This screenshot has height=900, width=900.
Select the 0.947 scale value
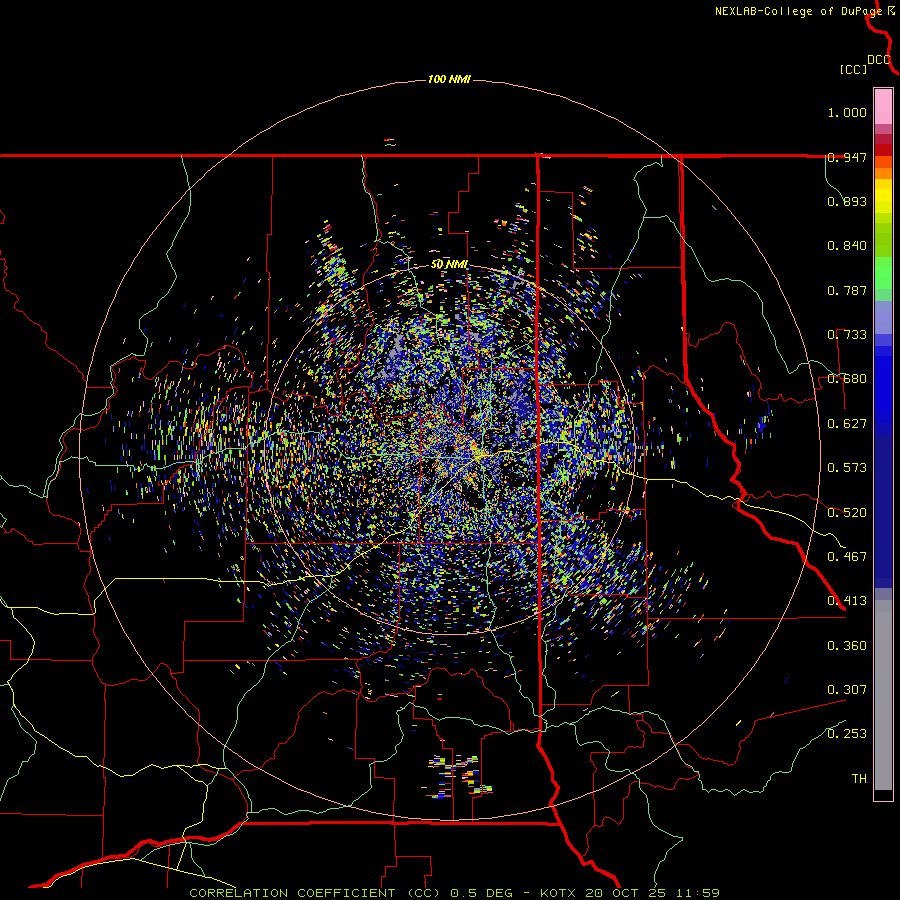[847, 157]
